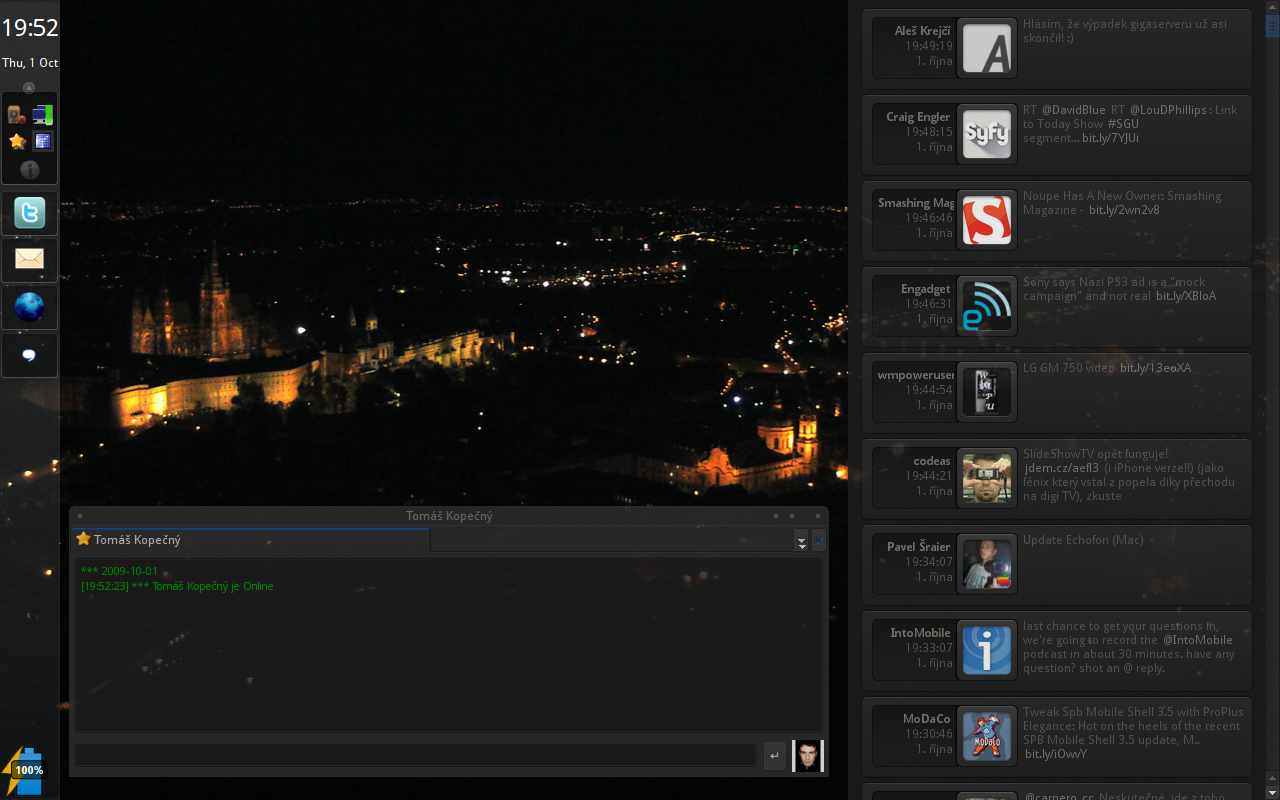The height and width of the screenshot is (800, 1280).
Task: Click the Engadget username
Action: [926, 289]
